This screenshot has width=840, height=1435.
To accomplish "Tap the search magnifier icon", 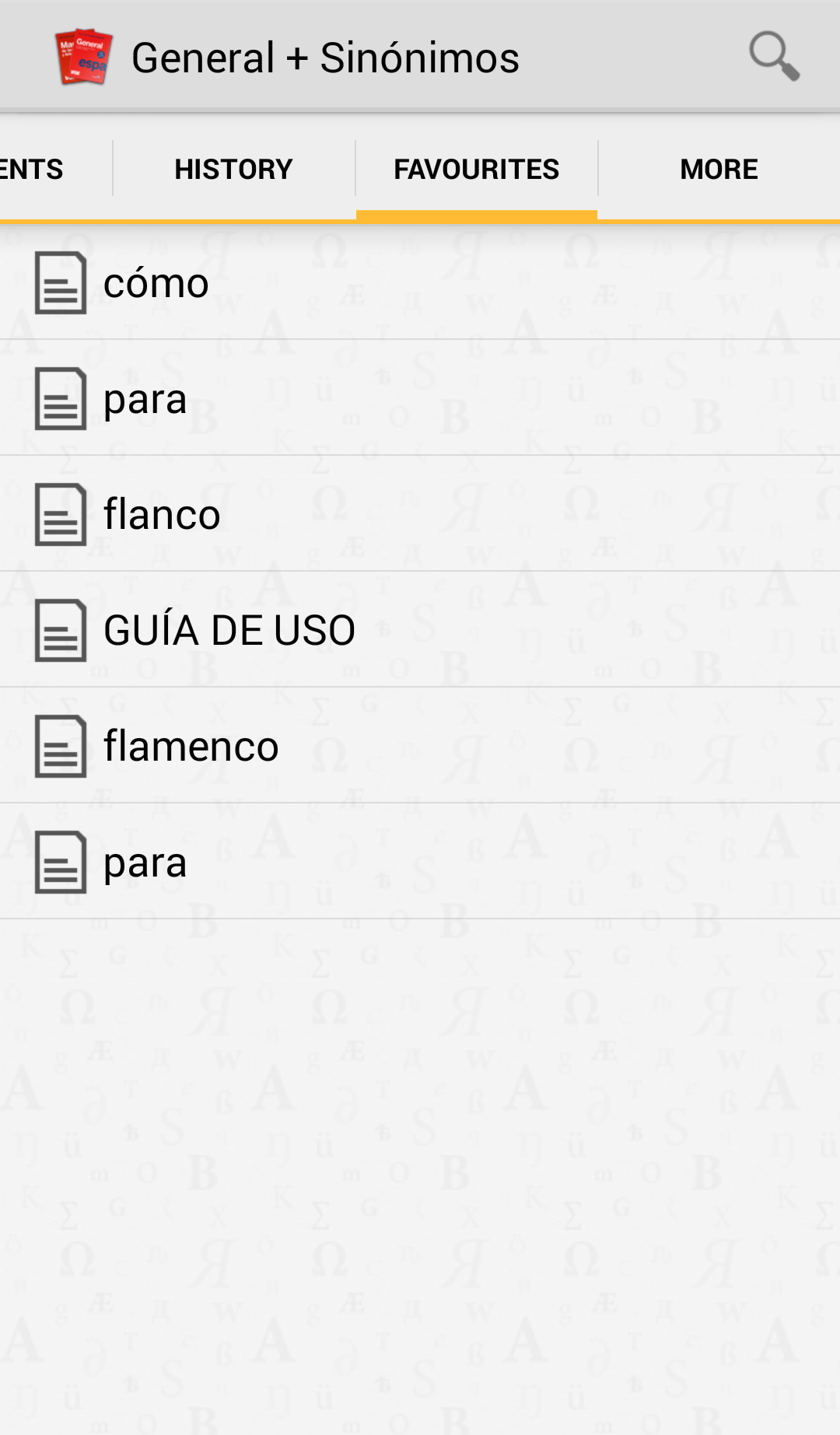I will (x=774, y=56).
